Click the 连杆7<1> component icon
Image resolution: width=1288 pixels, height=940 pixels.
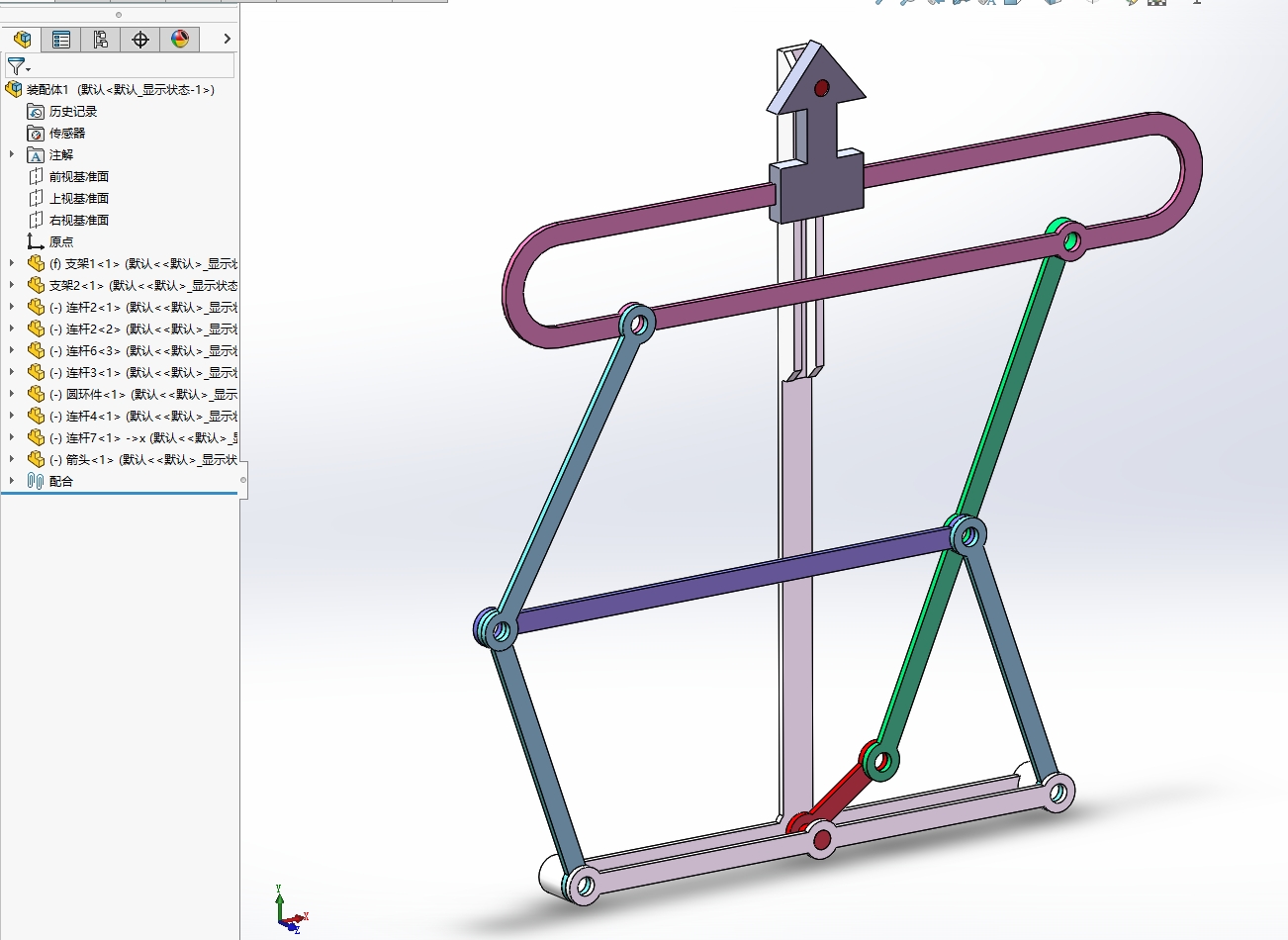click(x=36, y=437)
